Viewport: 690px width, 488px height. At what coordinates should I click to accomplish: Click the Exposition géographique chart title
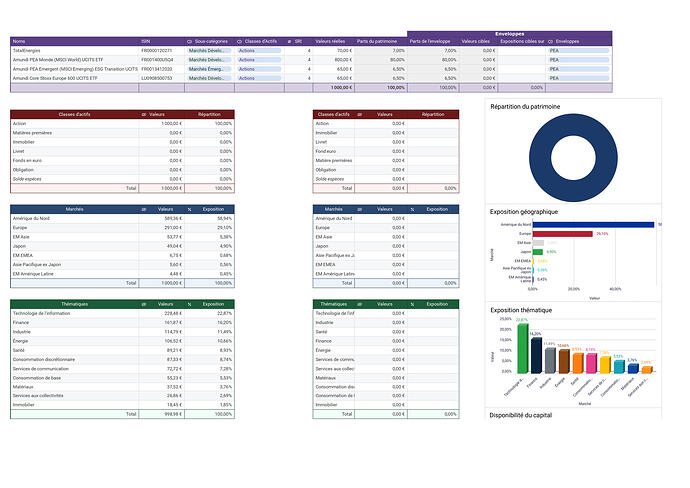tap(524, 212)
